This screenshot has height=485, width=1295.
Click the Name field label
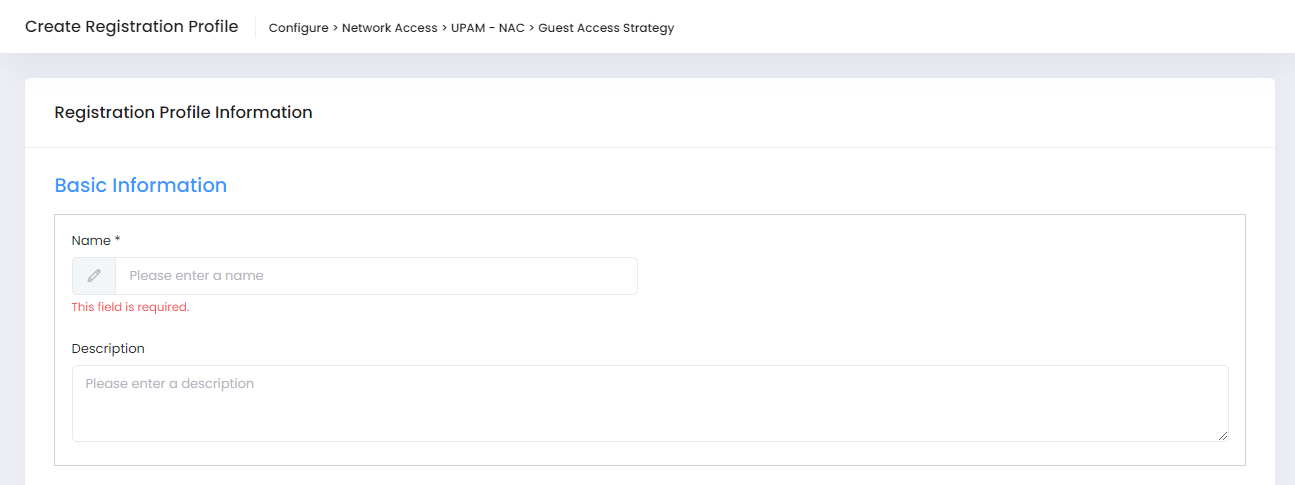[90, 241]
